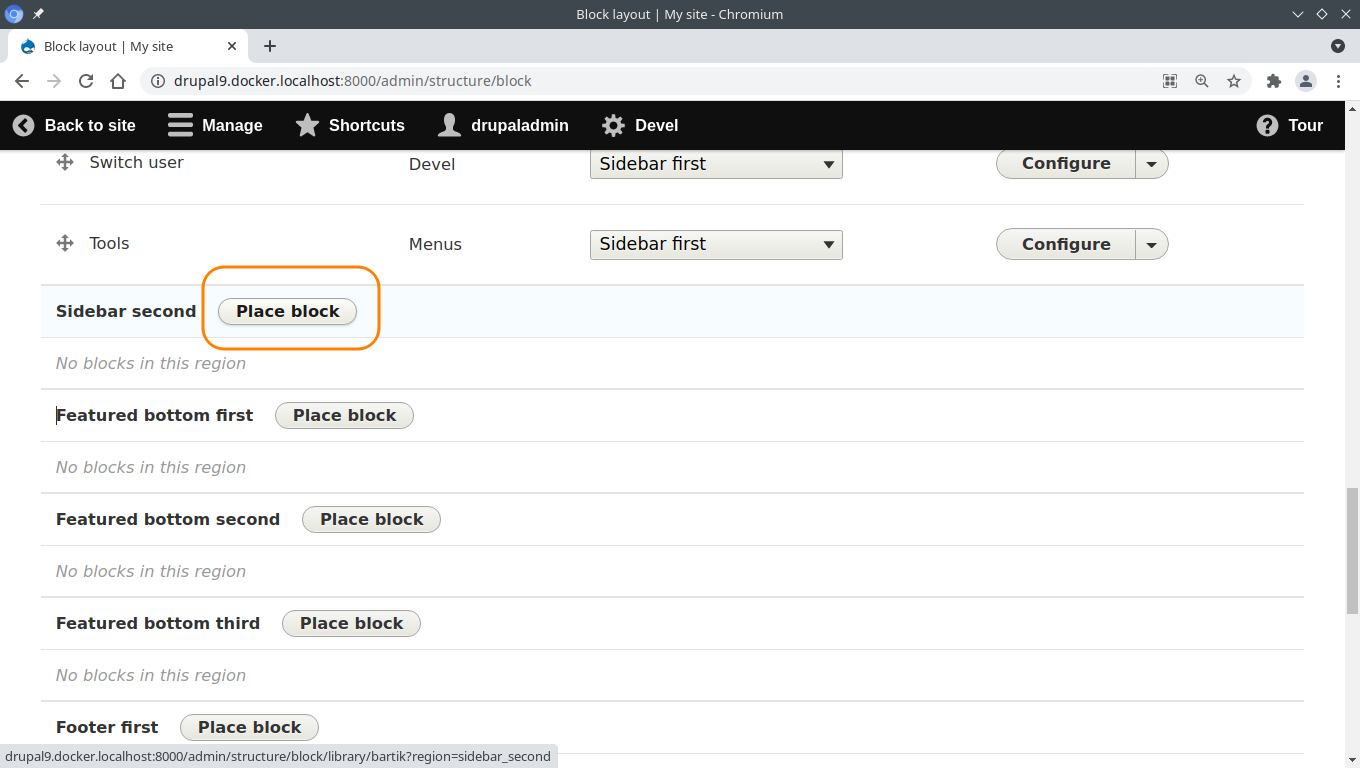The width and height of the screenshot is (1360, 768).
Task: Expand Configure options arrow for Tools block
Action: [x=1152, y=244]
